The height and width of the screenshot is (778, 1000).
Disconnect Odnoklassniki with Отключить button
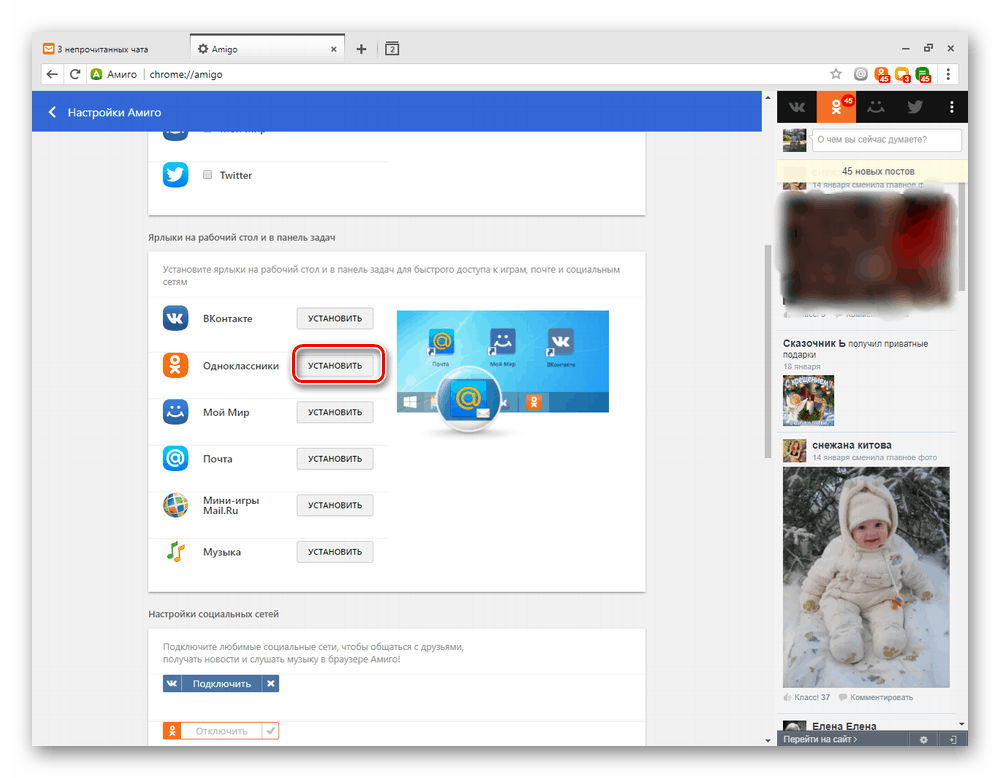(222, 731)
